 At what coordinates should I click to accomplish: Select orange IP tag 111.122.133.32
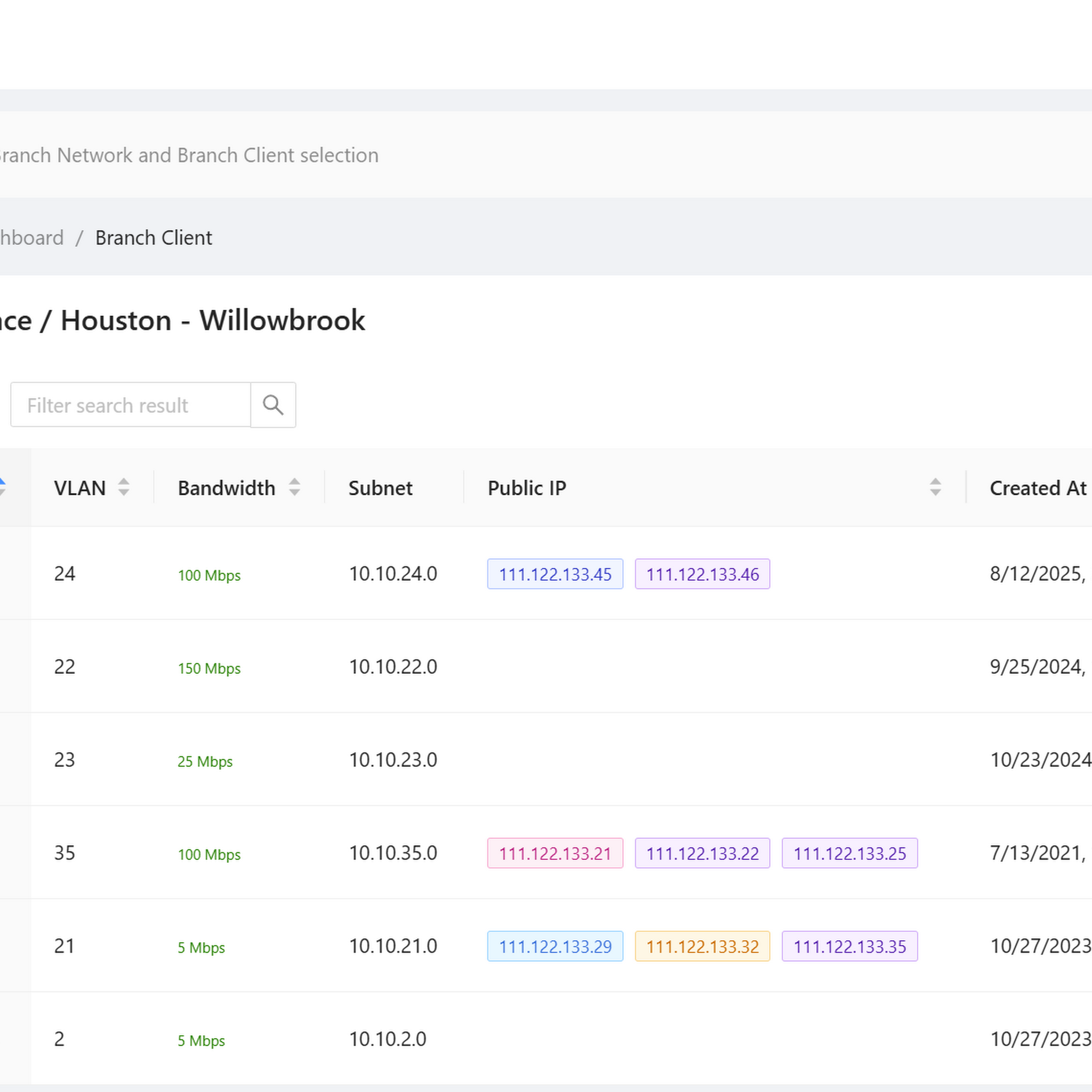coord(702,946)
